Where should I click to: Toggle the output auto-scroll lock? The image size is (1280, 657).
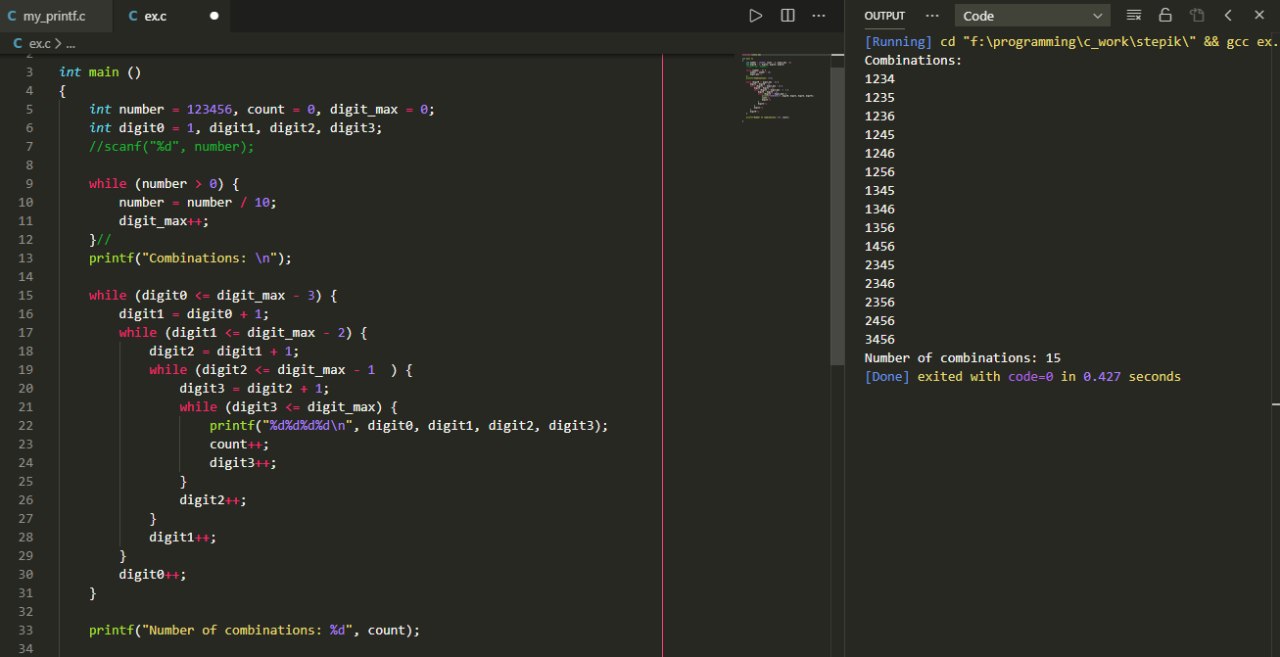coord(1165,16)
